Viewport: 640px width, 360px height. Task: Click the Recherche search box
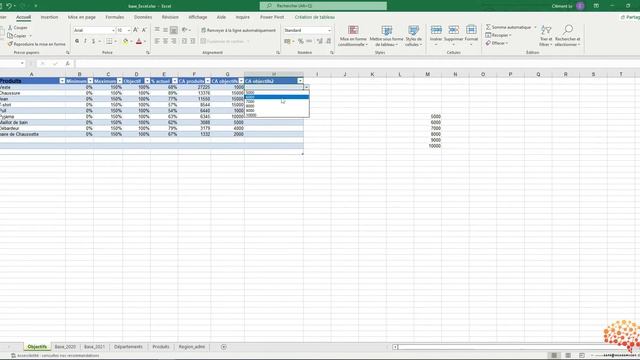(323, 6)
